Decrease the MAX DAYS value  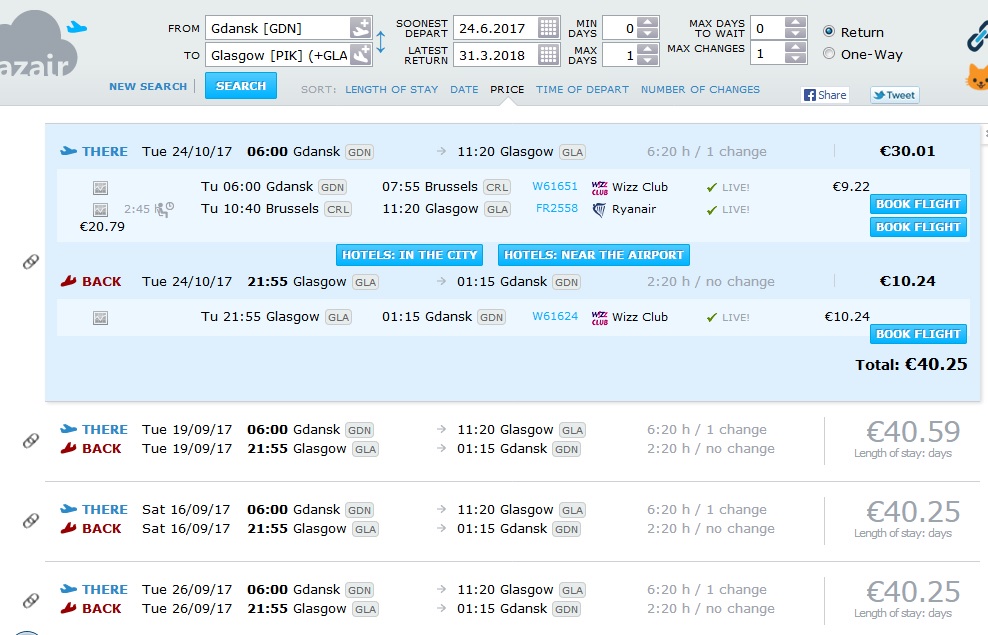(x=648, y=60)
